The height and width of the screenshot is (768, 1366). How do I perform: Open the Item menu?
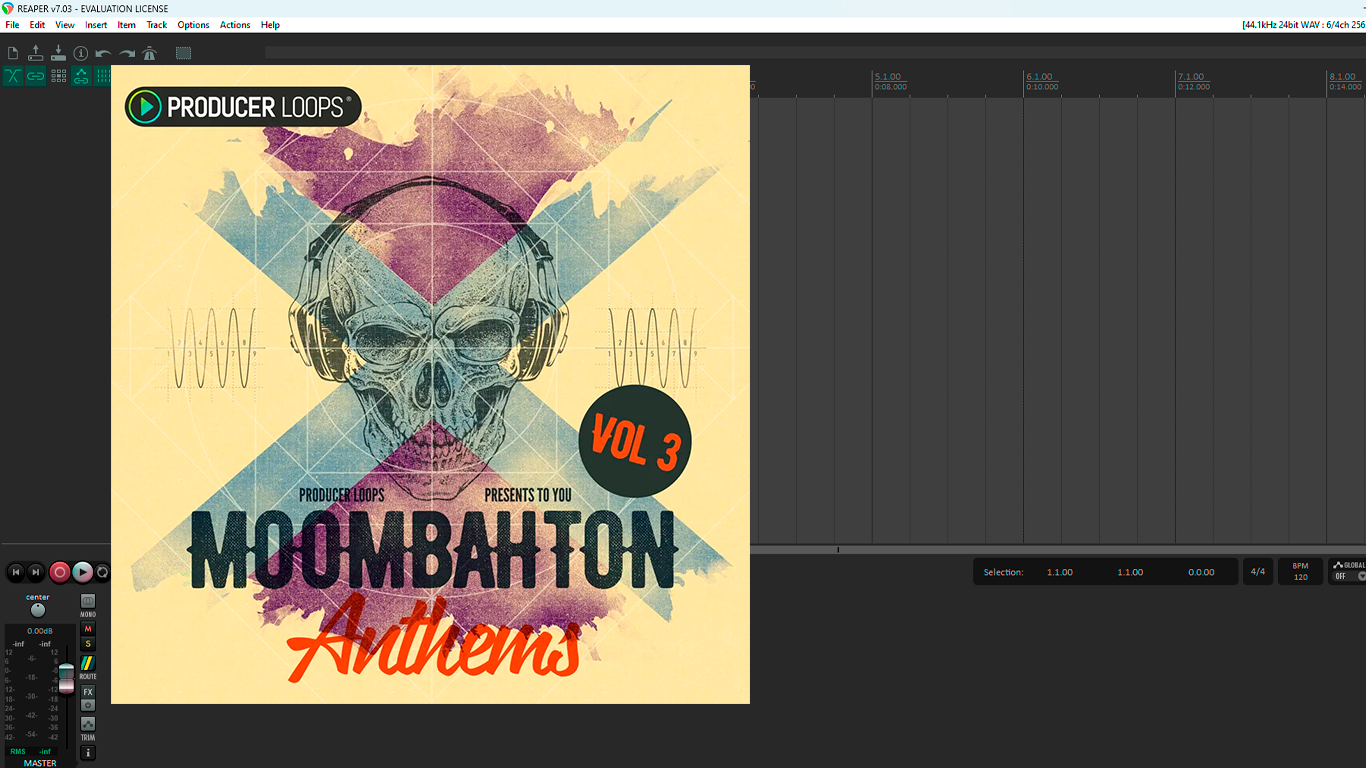[127, 25]
